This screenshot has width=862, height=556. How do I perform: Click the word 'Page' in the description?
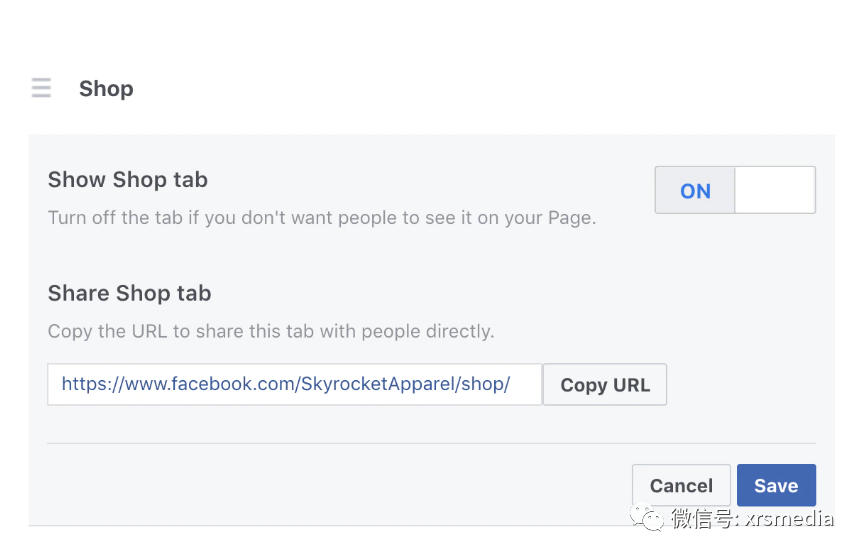pyautogui.click(x=568, y=217)
